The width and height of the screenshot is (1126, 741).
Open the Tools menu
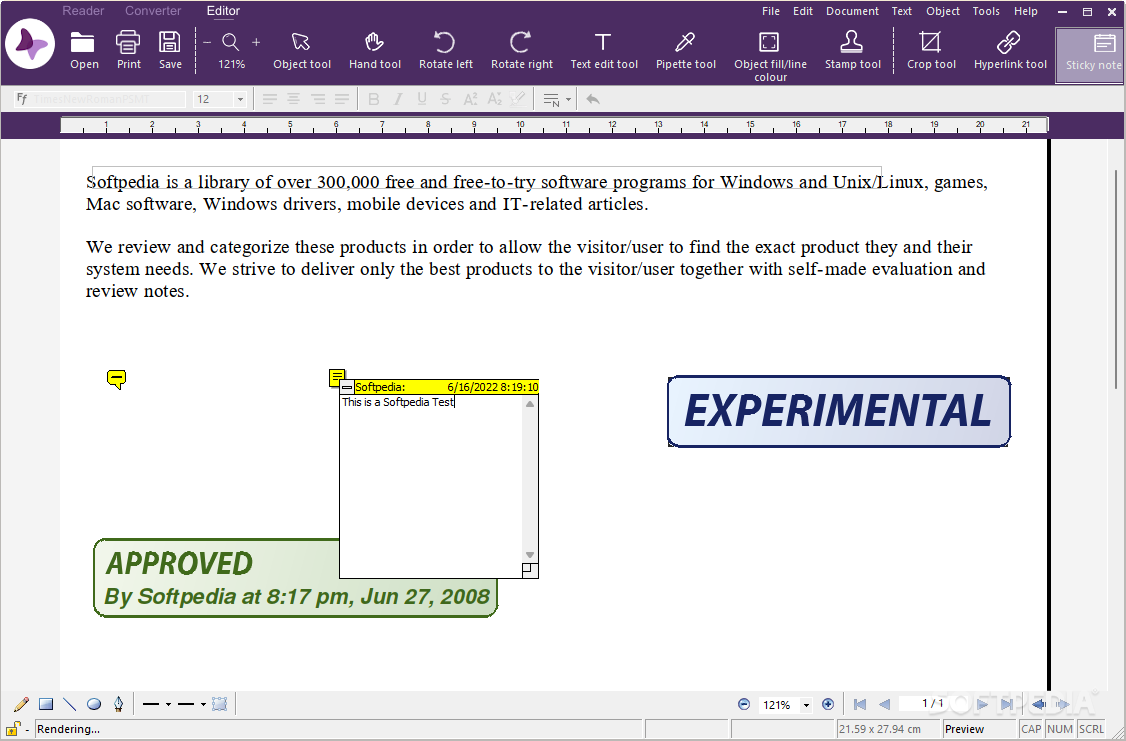coord(986,11)
